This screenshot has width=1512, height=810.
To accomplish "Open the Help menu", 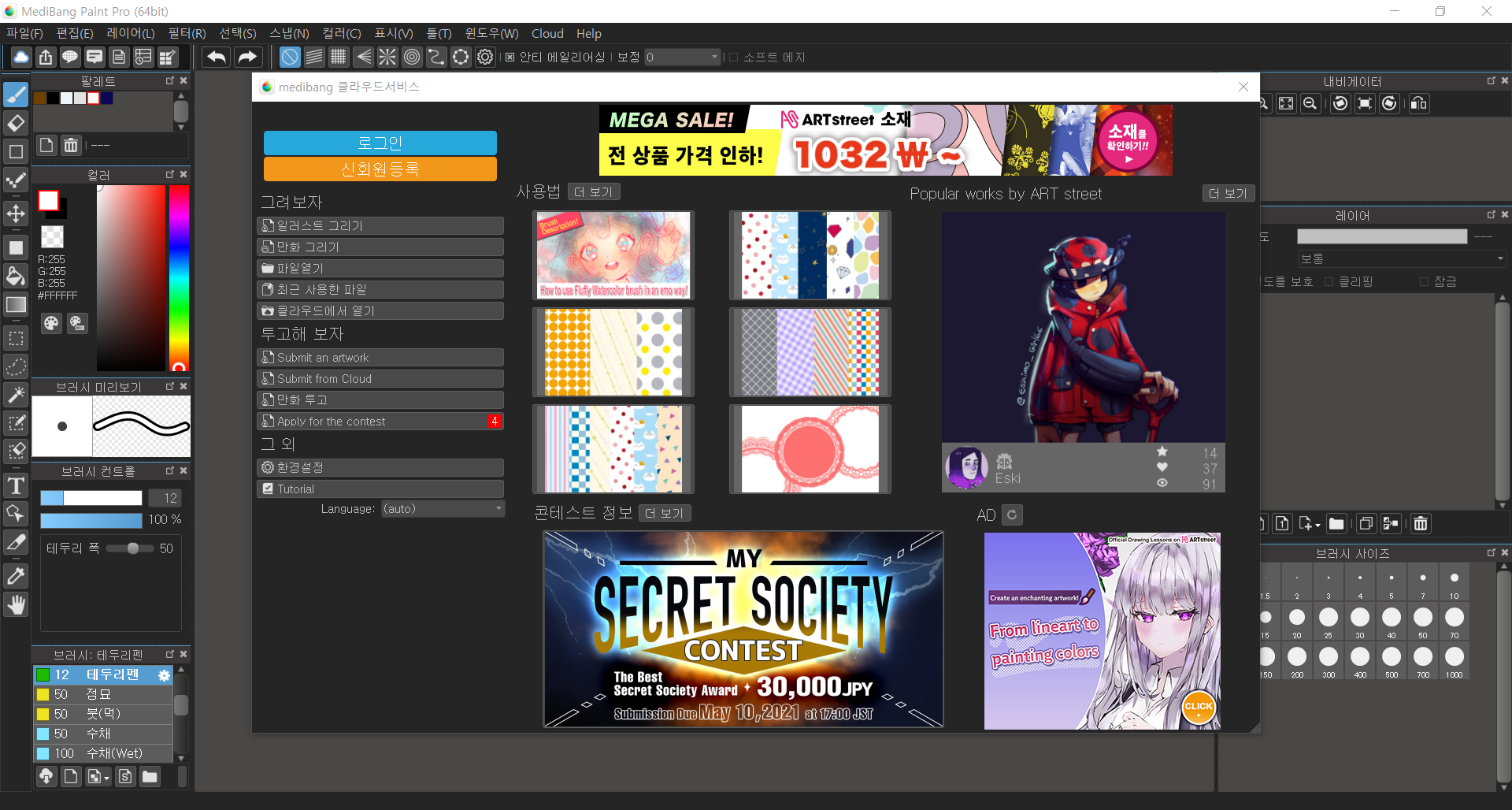I will 589,33.
